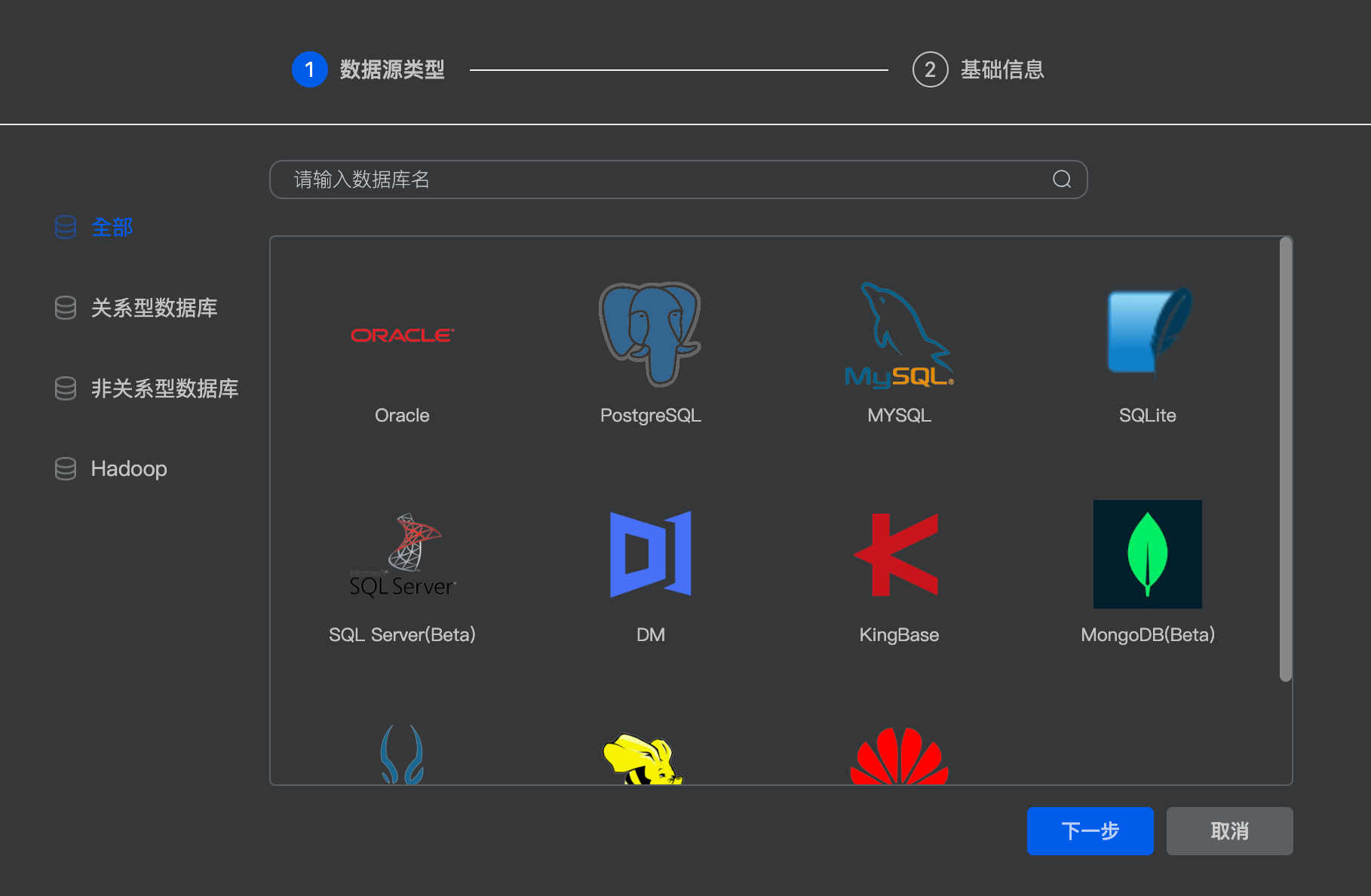Pick the KingBase red K logo
Viewport: 1371px width, 896px height.
(897, 554)
